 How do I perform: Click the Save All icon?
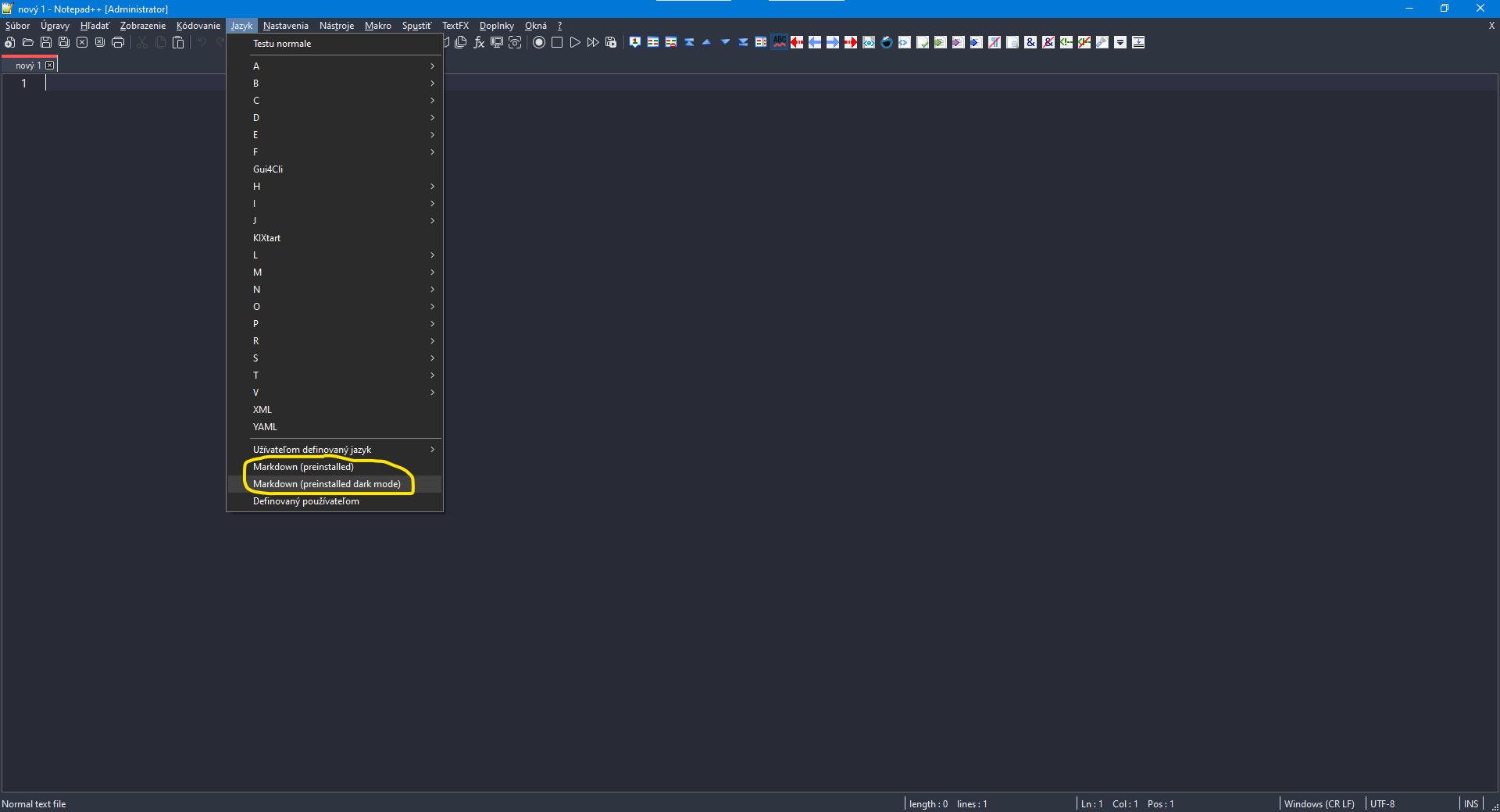pos(64,43)
